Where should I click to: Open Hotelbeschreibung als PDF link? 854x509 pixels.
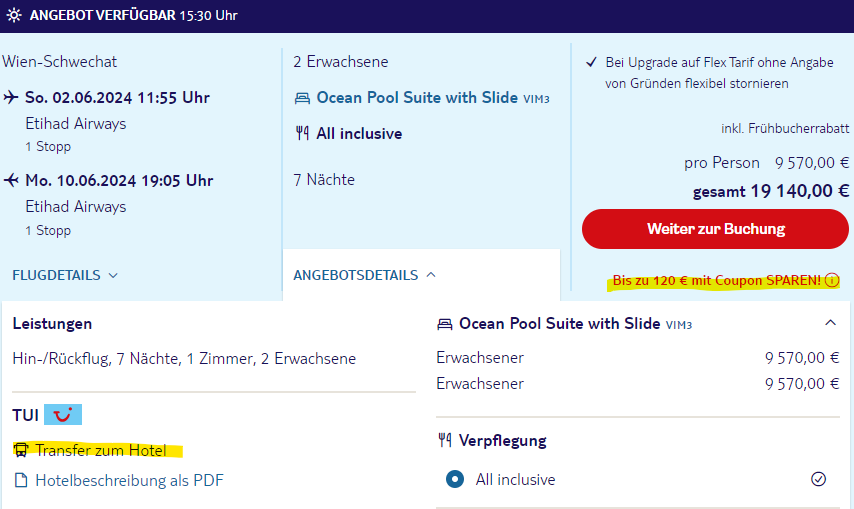[x=129, y=480]
